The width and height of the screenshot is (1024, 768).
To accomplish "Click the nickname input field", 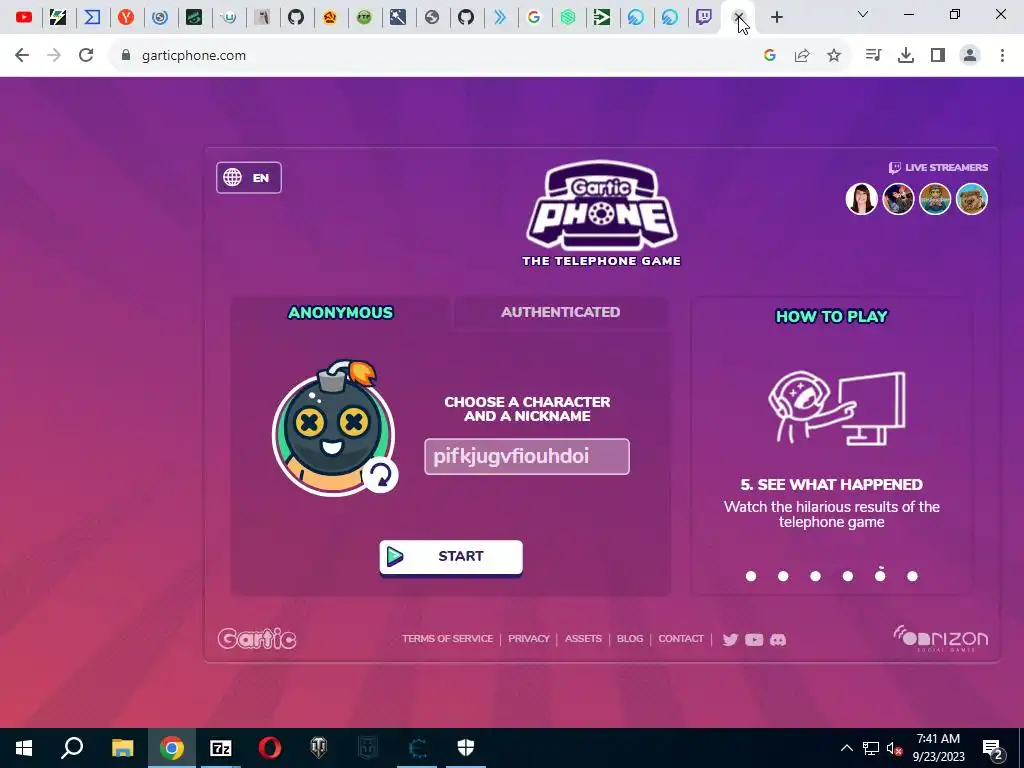I will 527,456.
